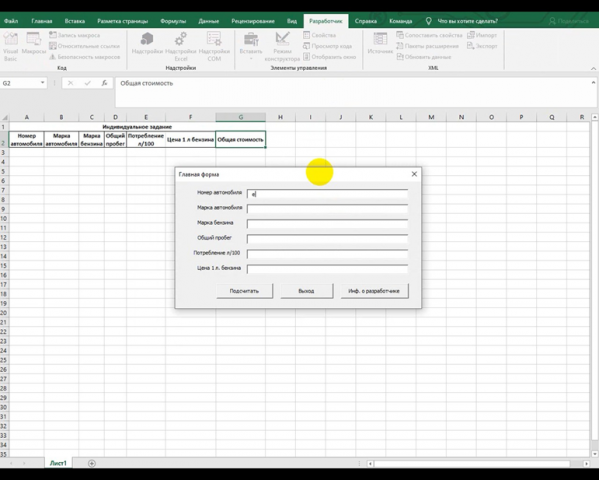The width and height of the screenshot is (599, 480).
Task: Add a new sheet with plus button
Action: pos(92,464)
